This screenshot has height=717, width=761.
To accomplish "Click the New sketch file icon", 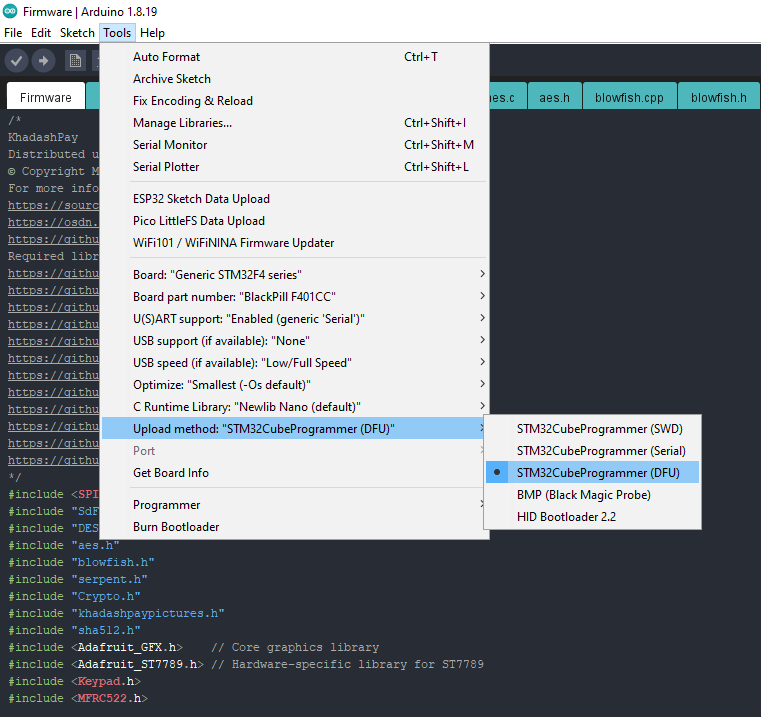I will [75, 61].
